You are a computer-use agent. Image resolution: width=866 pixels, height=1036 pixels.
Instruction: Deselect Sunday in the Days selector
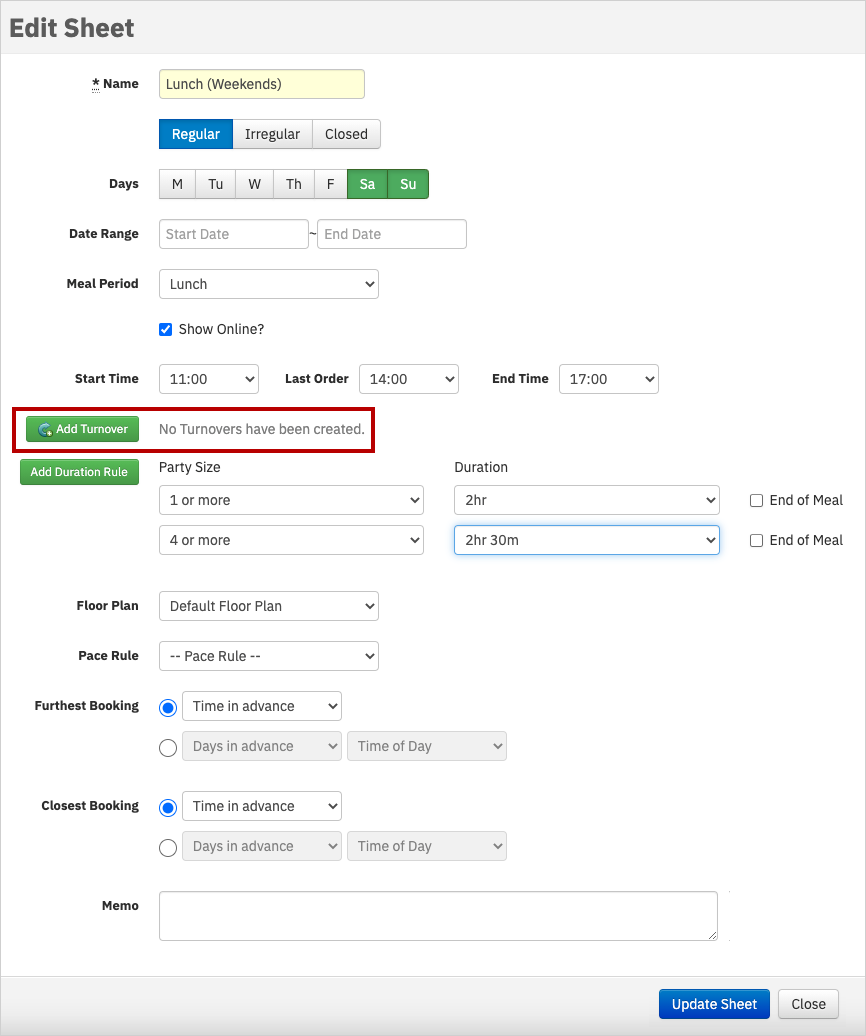coord(408,184)
